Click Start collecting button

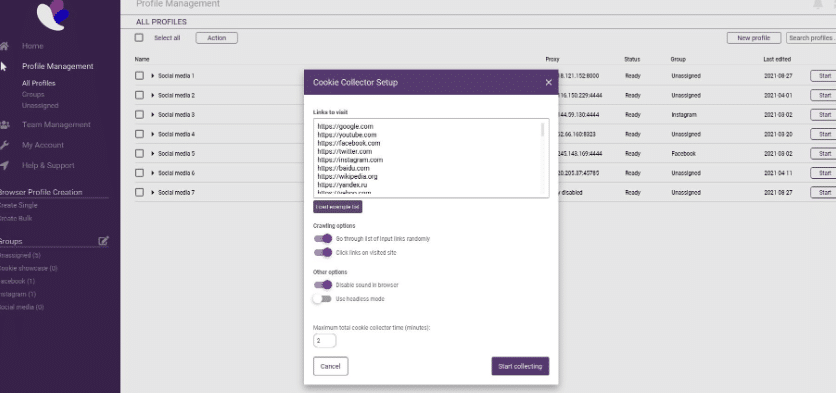pyautogui.click(x=520, y=366)
